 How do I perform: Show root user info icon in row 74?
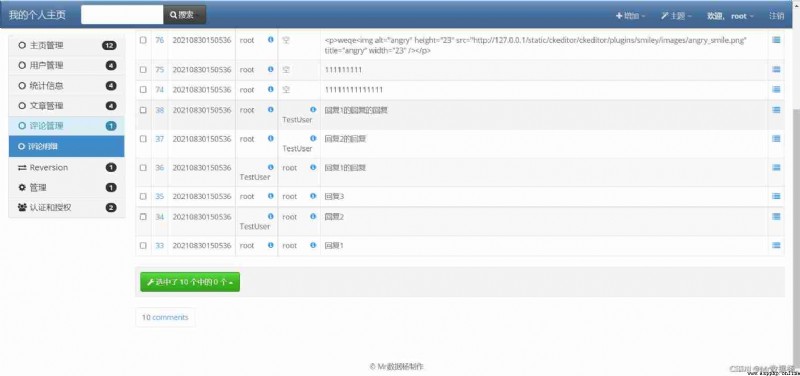[270, 89]
